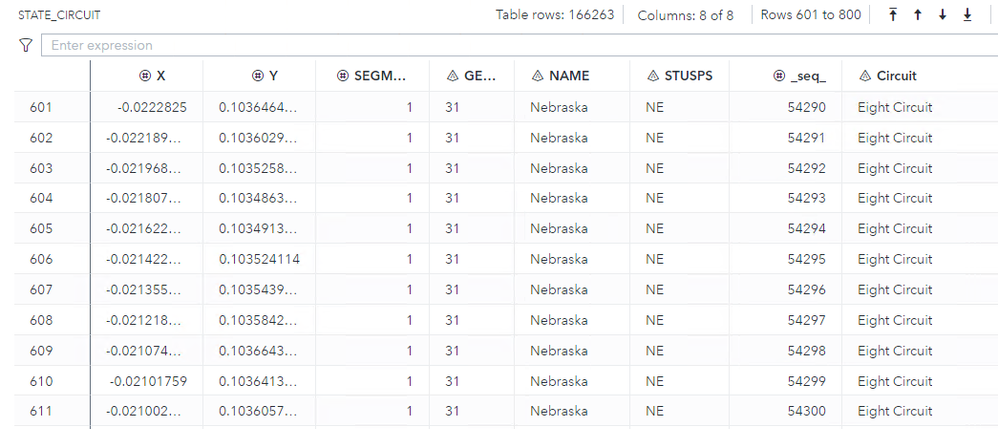Image resolution: width=998 pixels, height=429 pixels.
Task: Click Nebraska in row 601
Action: [x=559, y=108]
